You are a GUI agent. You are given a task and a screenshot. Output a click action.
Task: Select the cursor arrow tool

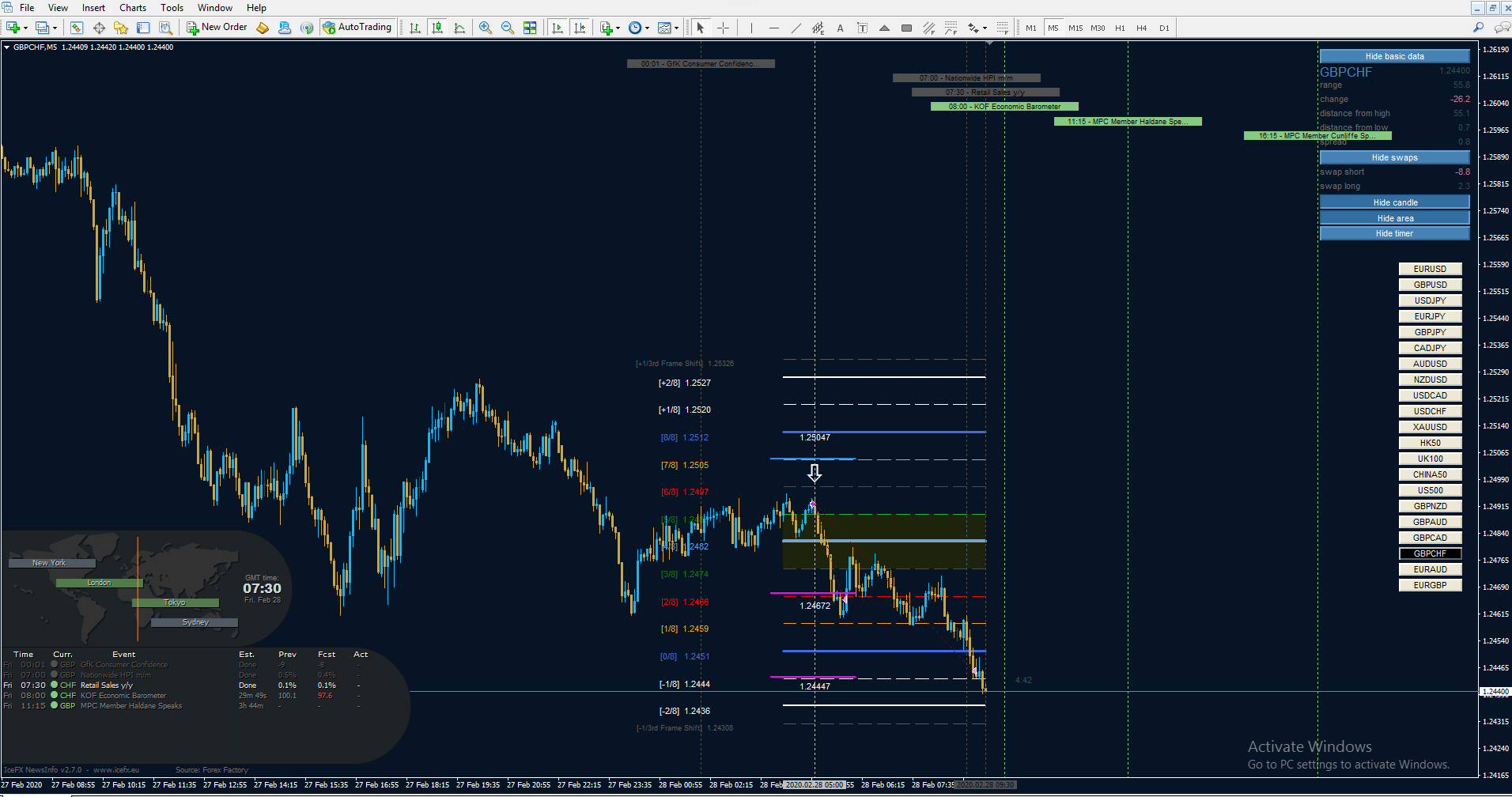point(700,28)
